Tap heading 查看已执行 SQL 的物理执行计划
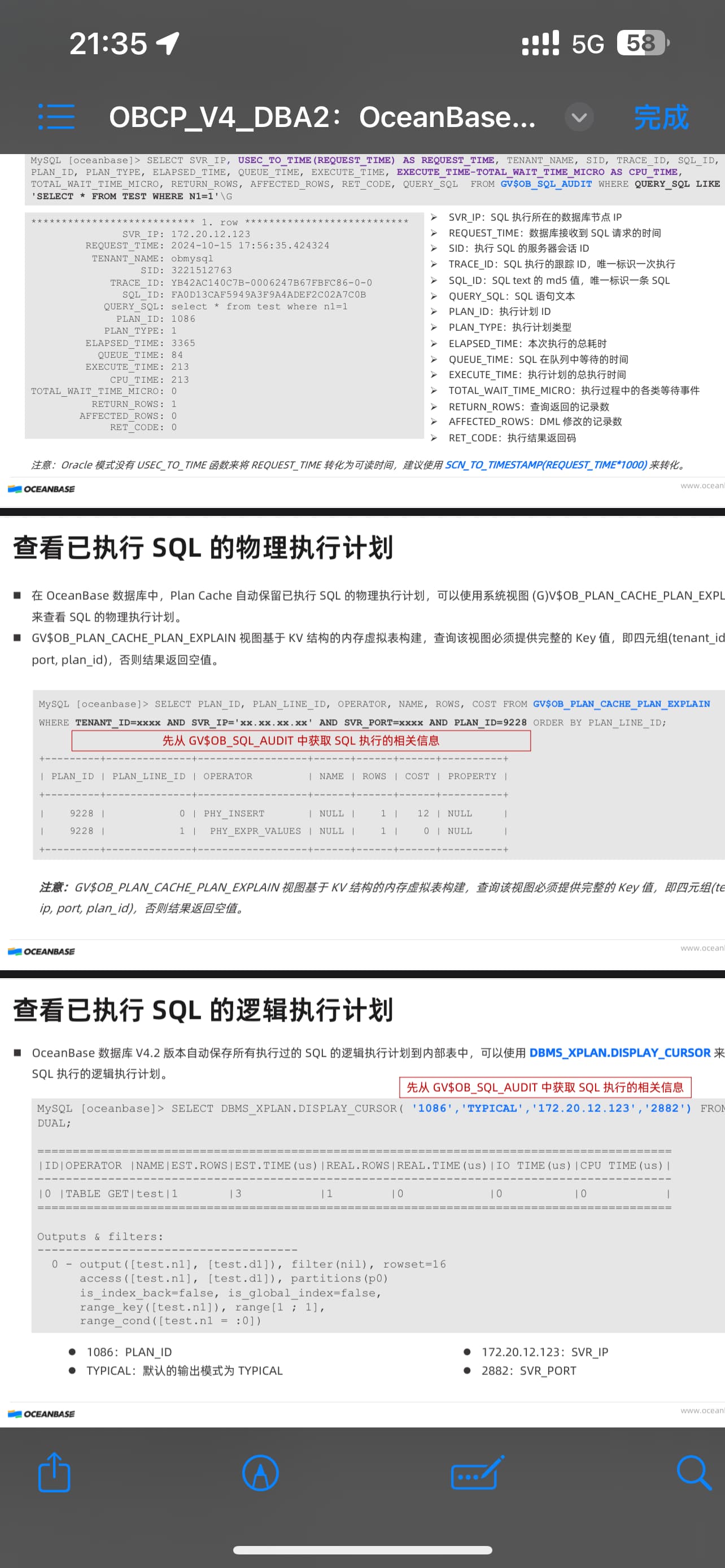Image resolution: width=725 pixels, height=1568 pixels. click(203, 547)
